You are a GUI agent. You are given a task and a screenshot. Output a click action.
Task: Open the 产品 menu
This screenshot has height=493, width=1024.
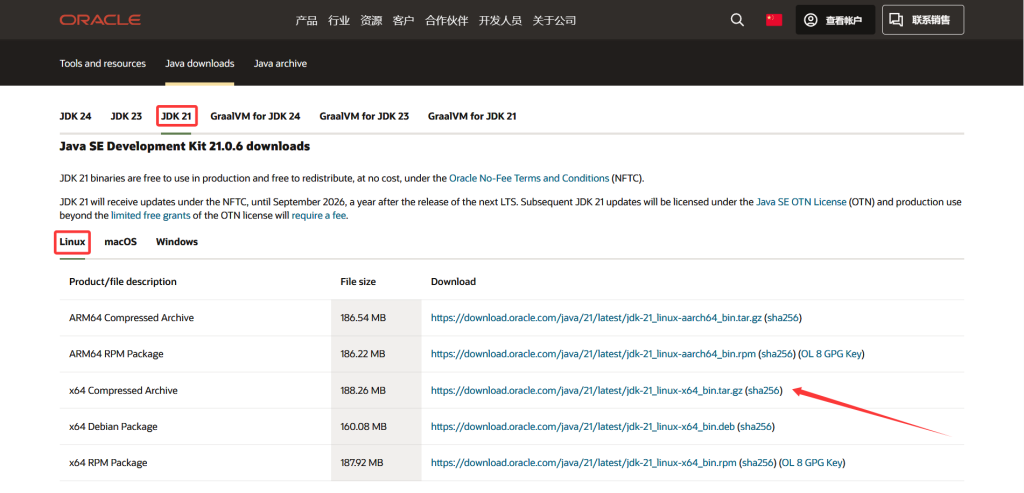pyautogui.click(x=307, y=20)
